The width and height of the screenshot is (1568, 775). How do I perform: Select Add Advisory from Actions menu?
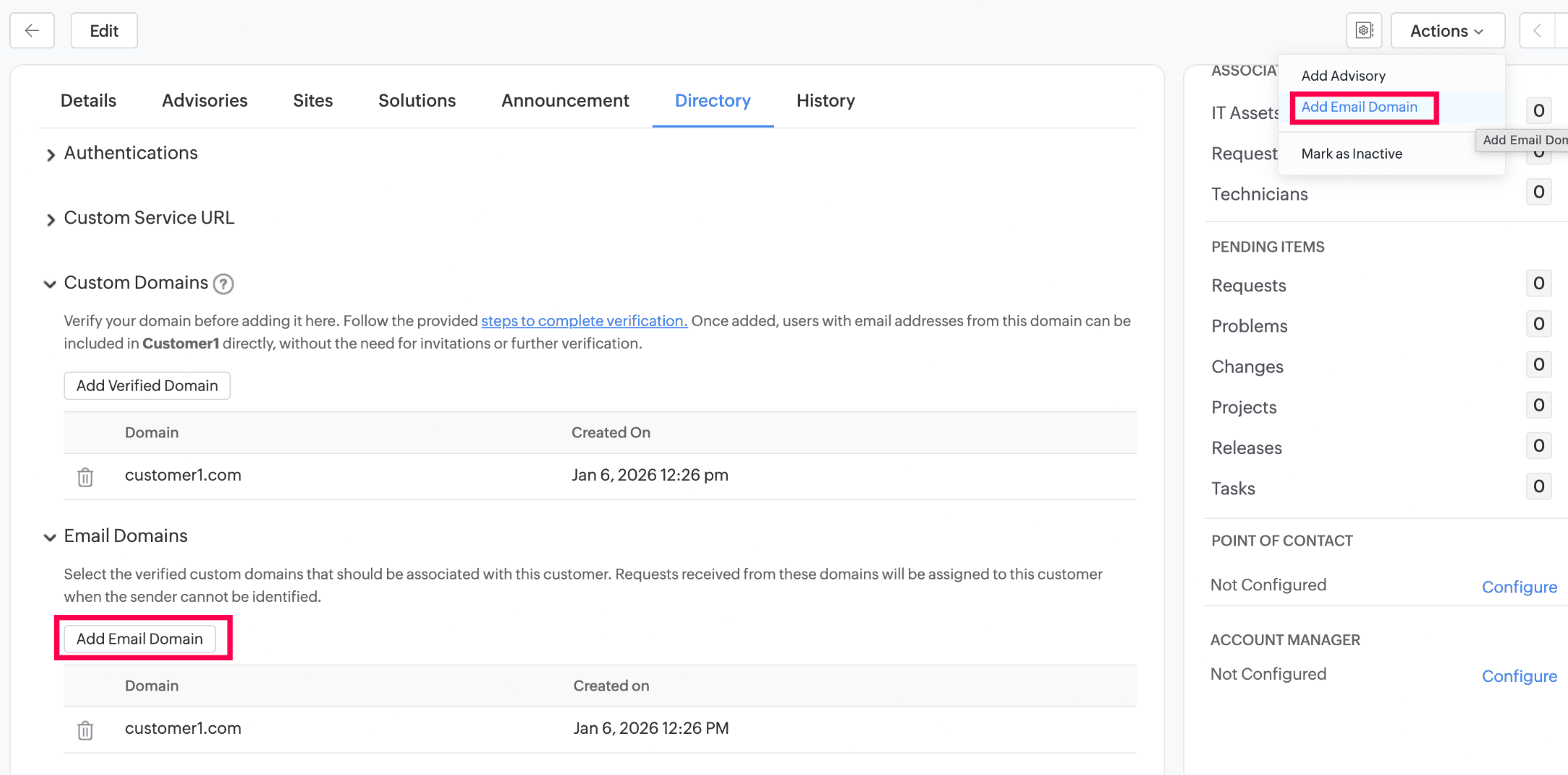1343,76
